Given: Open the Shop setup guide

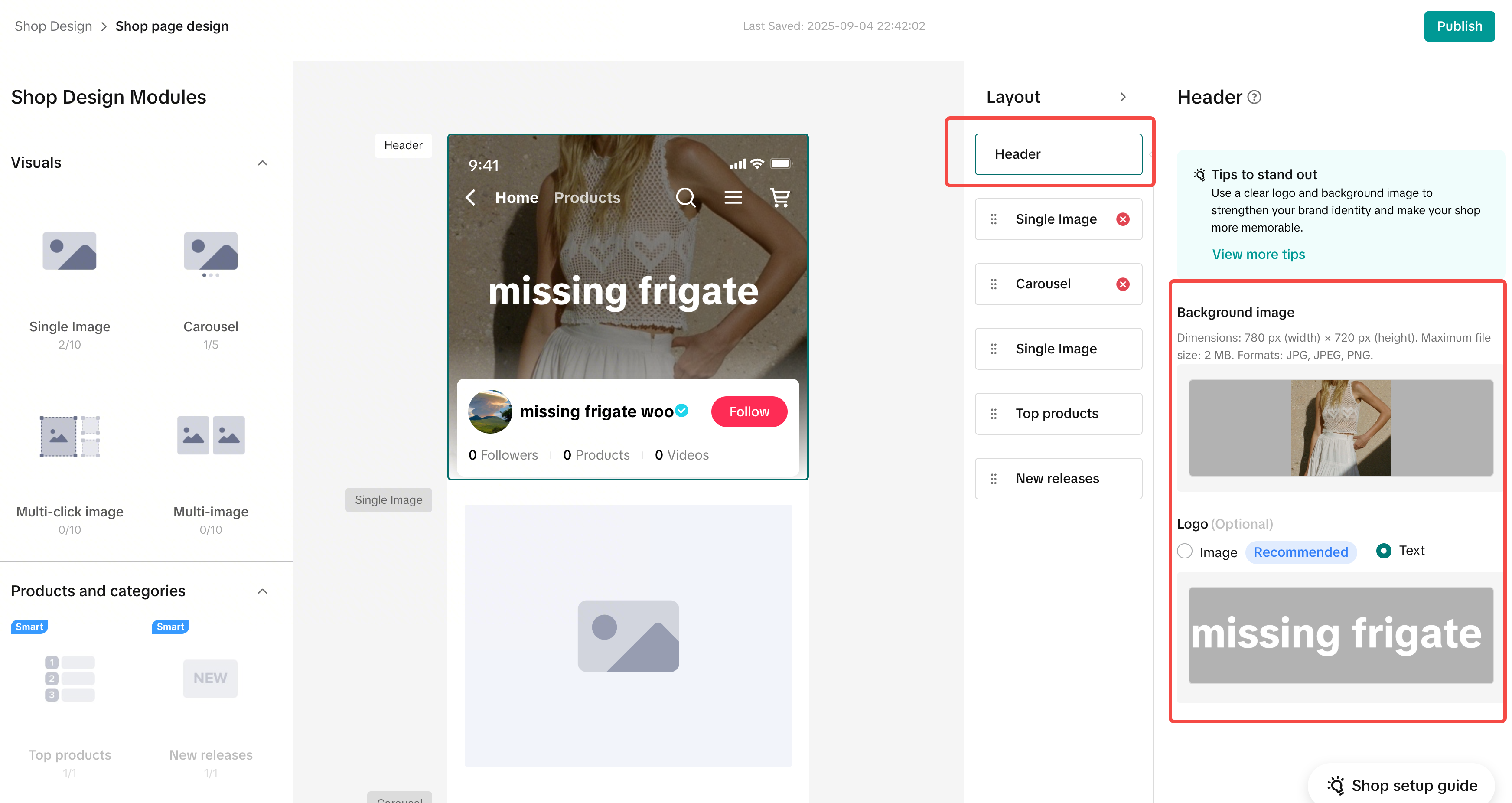Looking at the screenshot, I should [x=1401, y=785].
